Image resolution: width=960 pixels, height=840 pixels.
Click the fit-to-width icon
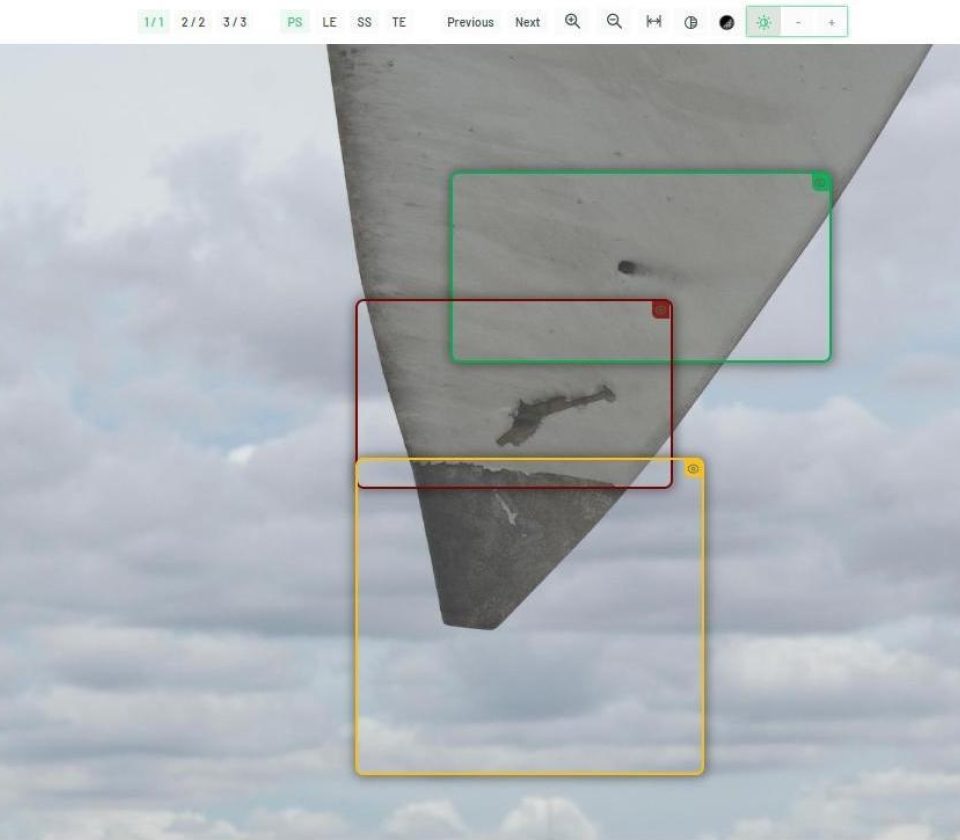(x=654, y=22)
